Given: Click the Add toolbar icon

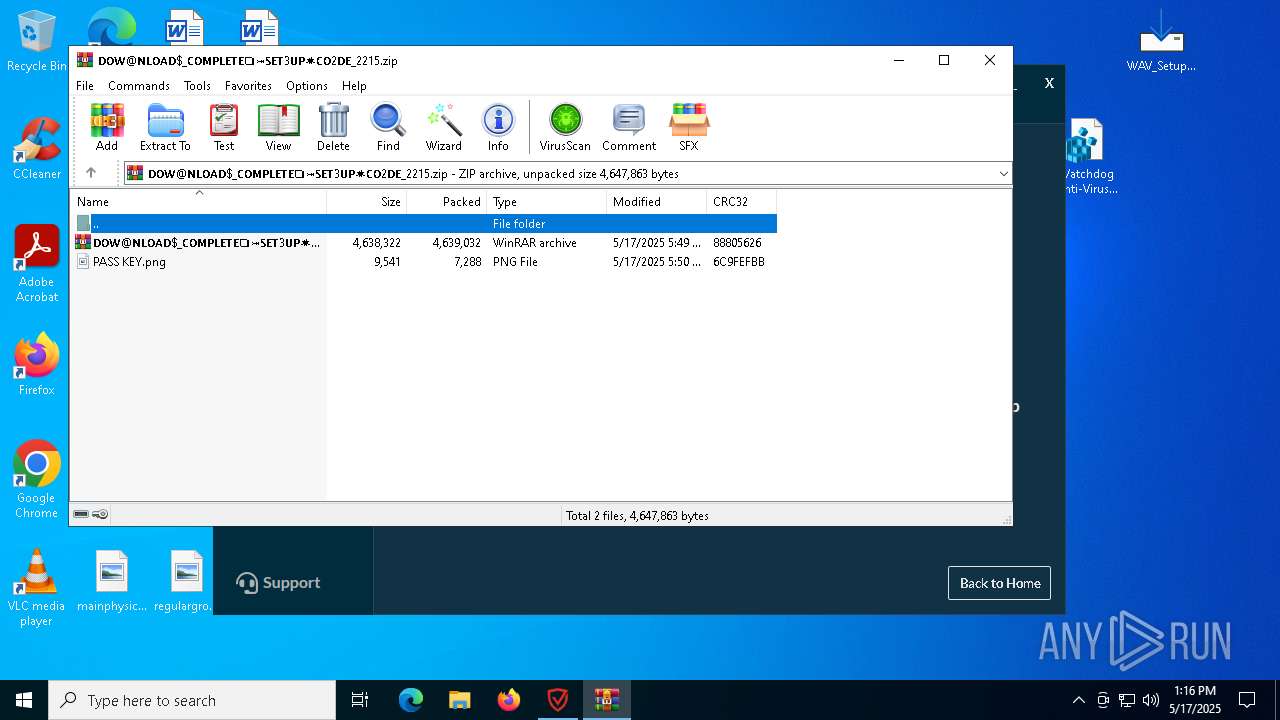Looking at the screenshot, I should 107,127.
